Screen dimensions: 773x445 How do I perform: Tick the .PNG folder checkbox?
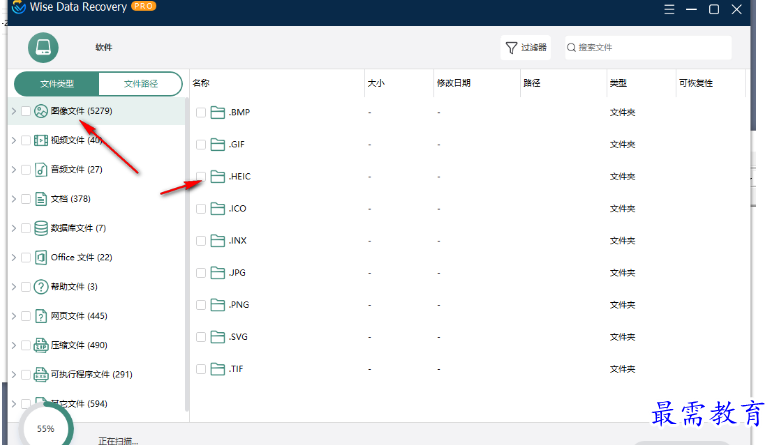(201, 305)
